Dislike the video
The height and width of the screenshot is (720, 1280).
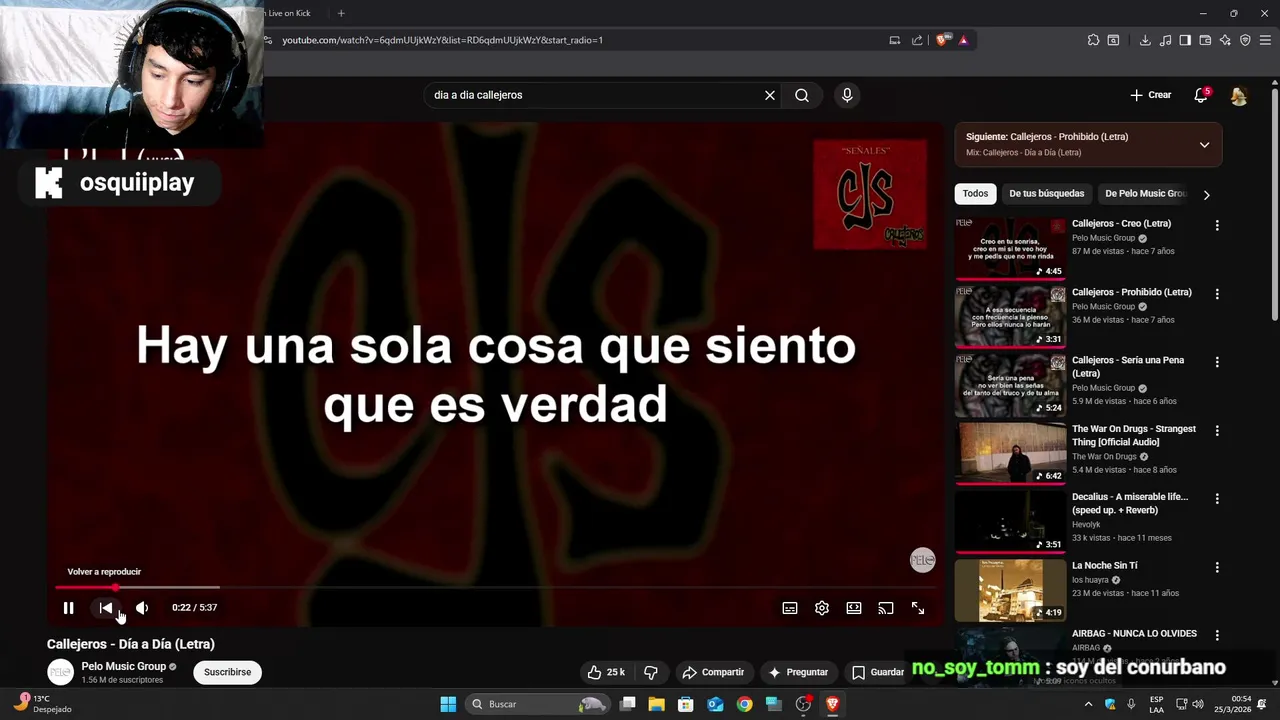coord(651,672)
